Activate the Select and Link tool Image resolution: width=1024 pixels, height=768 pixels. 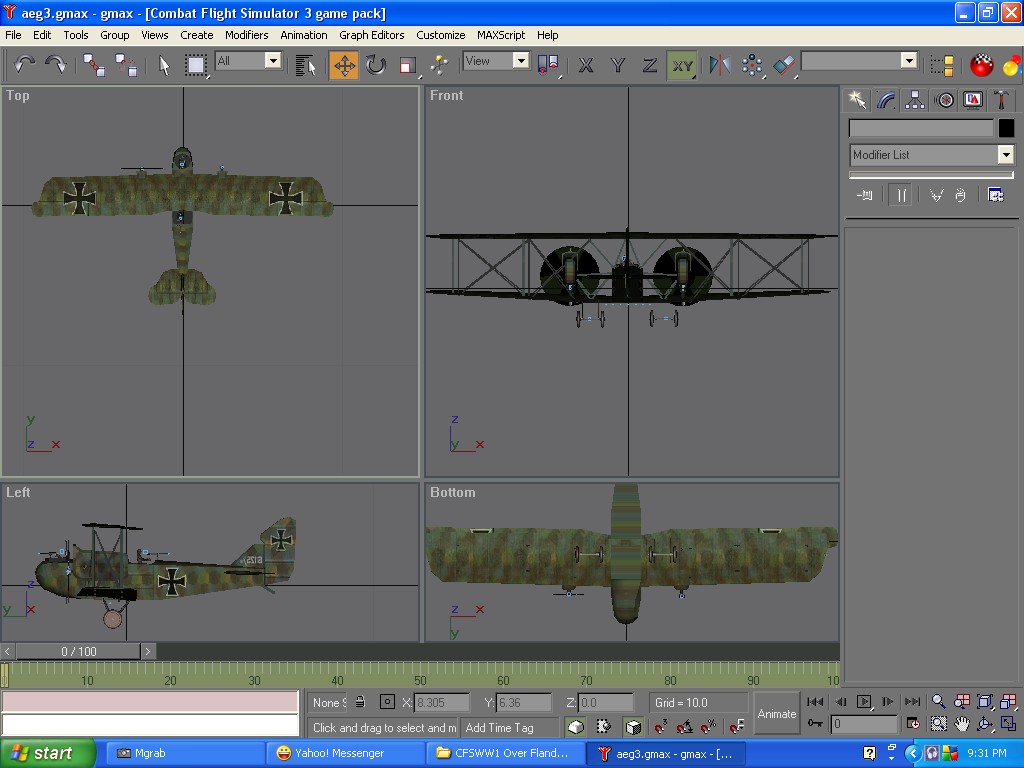94,65
